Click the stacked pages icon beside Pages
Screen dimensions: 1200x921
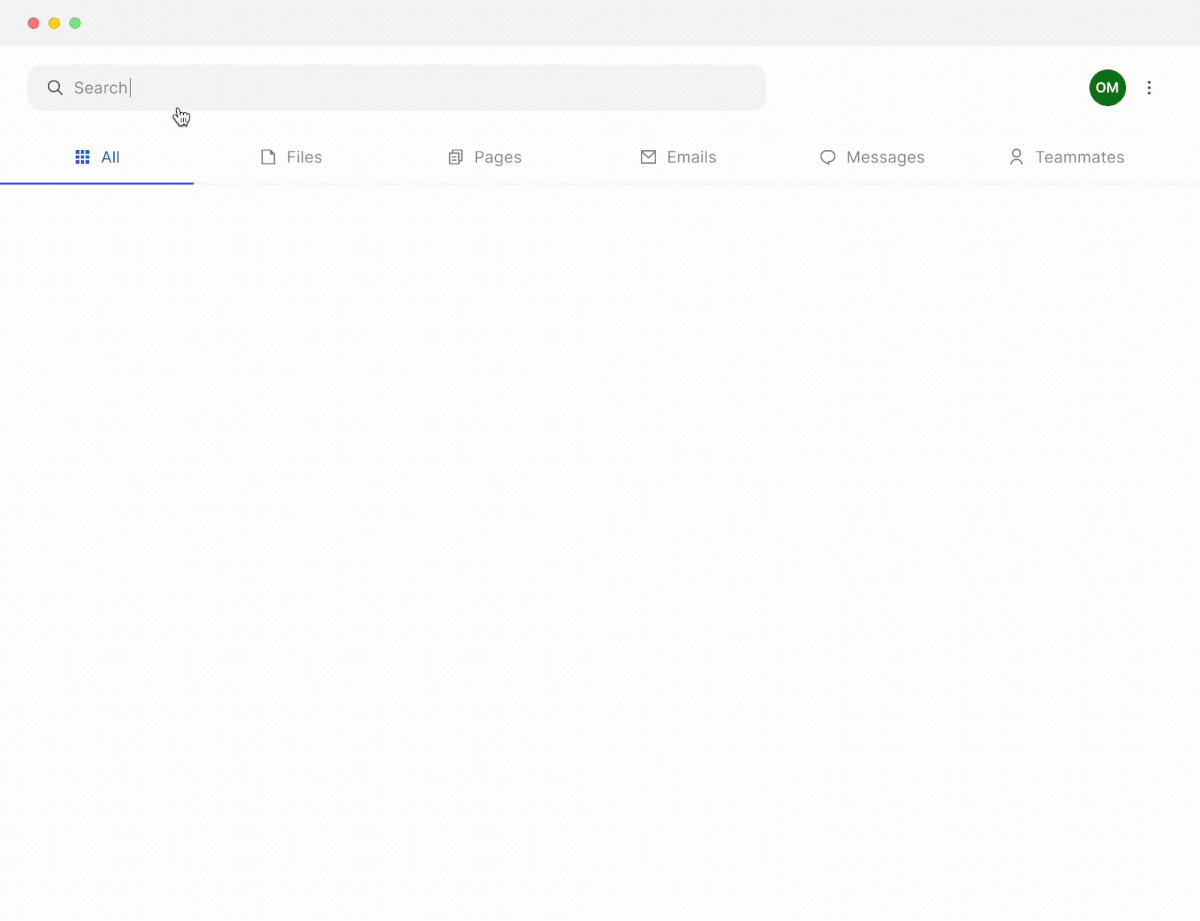pyautogui.click(x=457, y=157)
